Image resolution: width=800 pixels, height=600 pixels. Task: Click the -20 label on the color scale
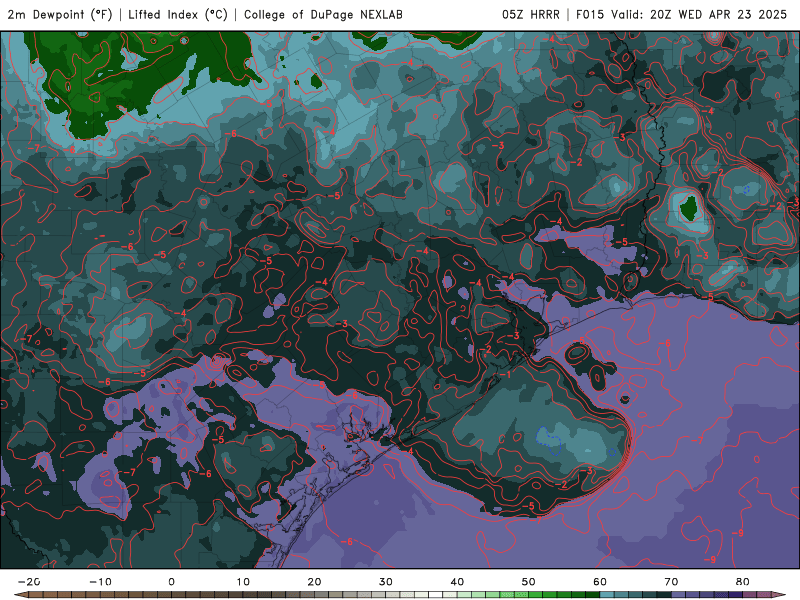(29, 582)
